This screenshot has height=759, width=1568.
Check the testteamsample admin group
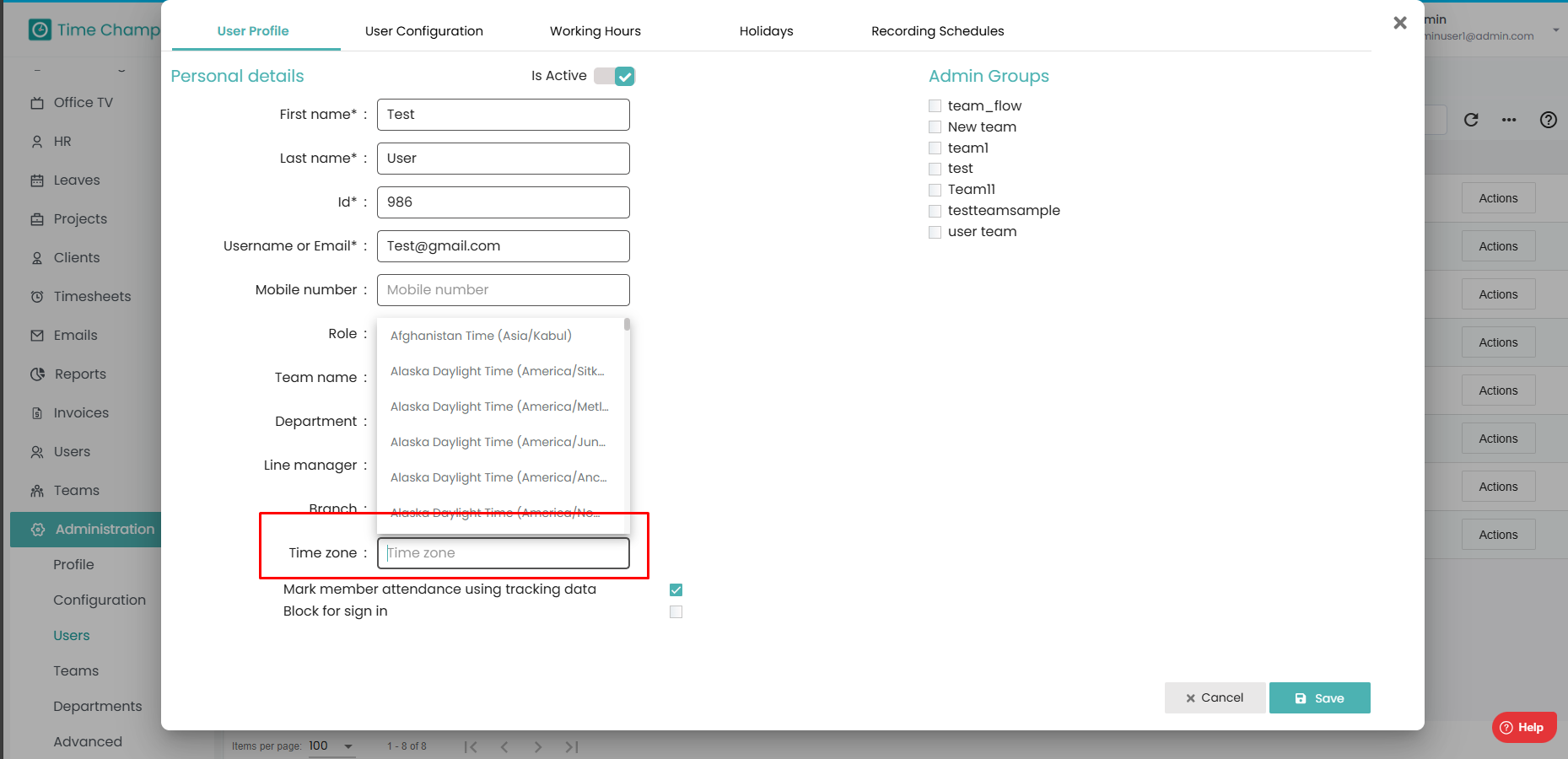(935, 211)
